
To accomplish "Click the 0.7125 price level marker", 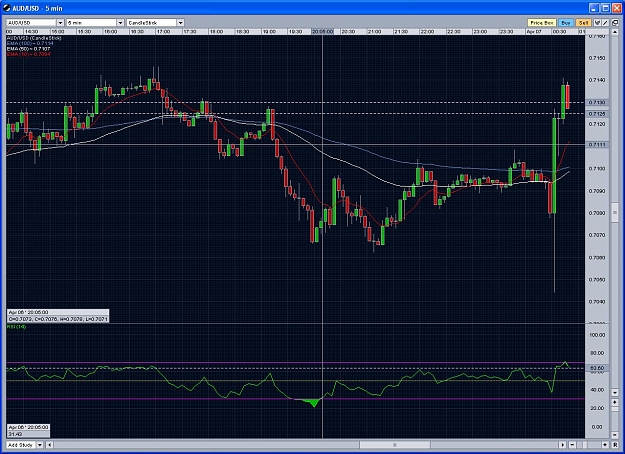I will 597,114.
